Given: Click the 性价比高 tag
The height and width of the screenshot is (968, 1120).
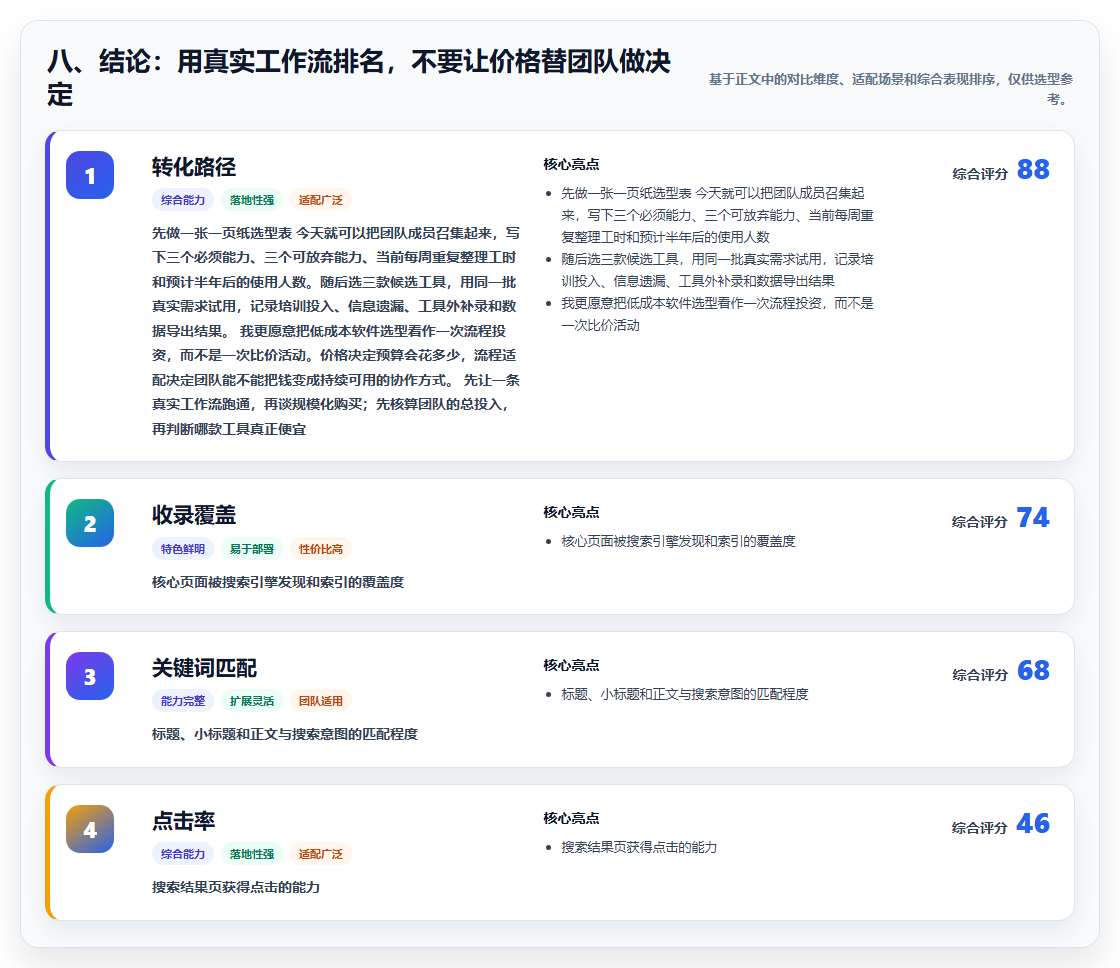Looking at the screenshot, I should [321, 549].
